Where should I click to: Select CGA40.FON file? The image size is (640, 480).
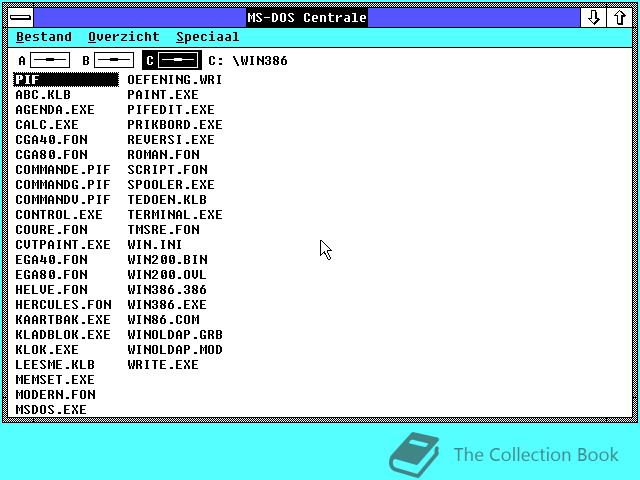[51, 140]
